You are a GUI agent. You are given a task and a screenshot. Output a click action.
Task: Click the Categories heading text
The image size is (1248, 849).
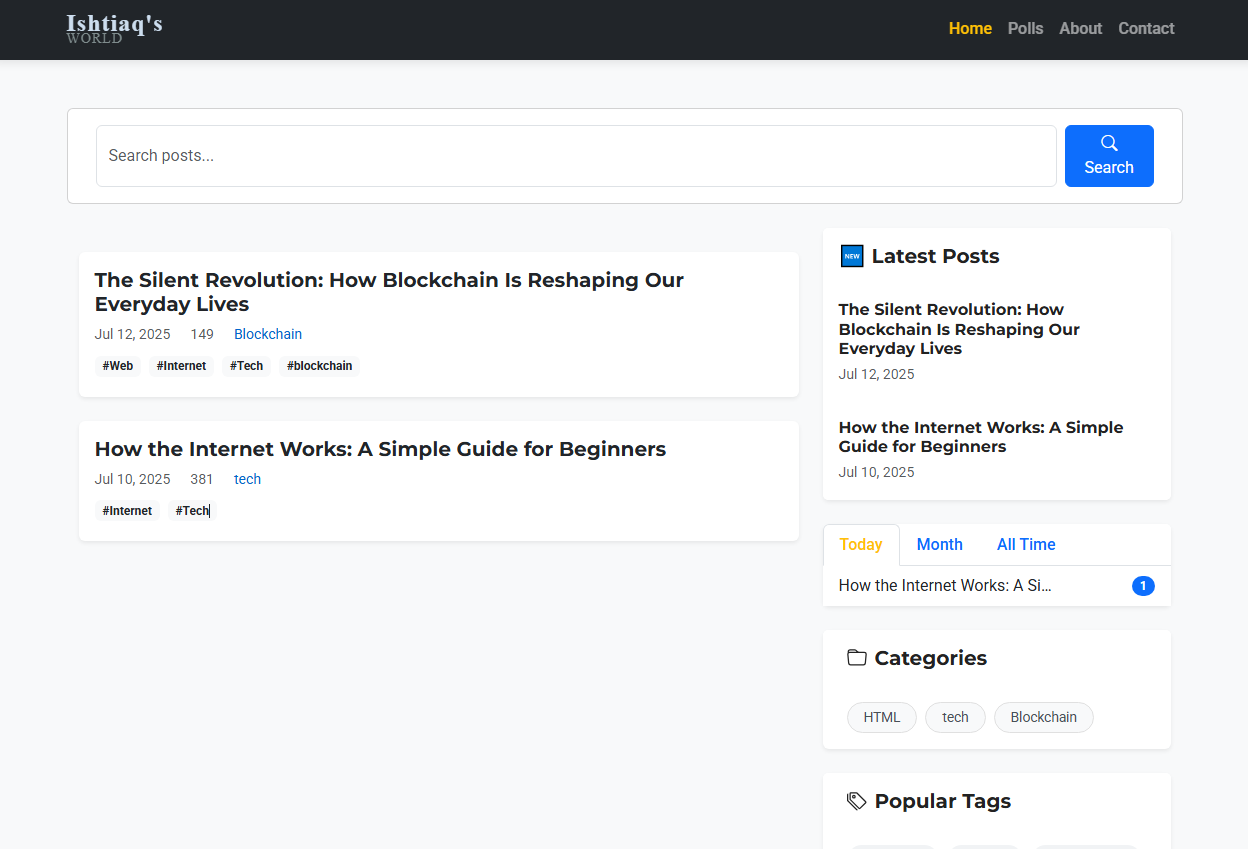coord(931,658)
